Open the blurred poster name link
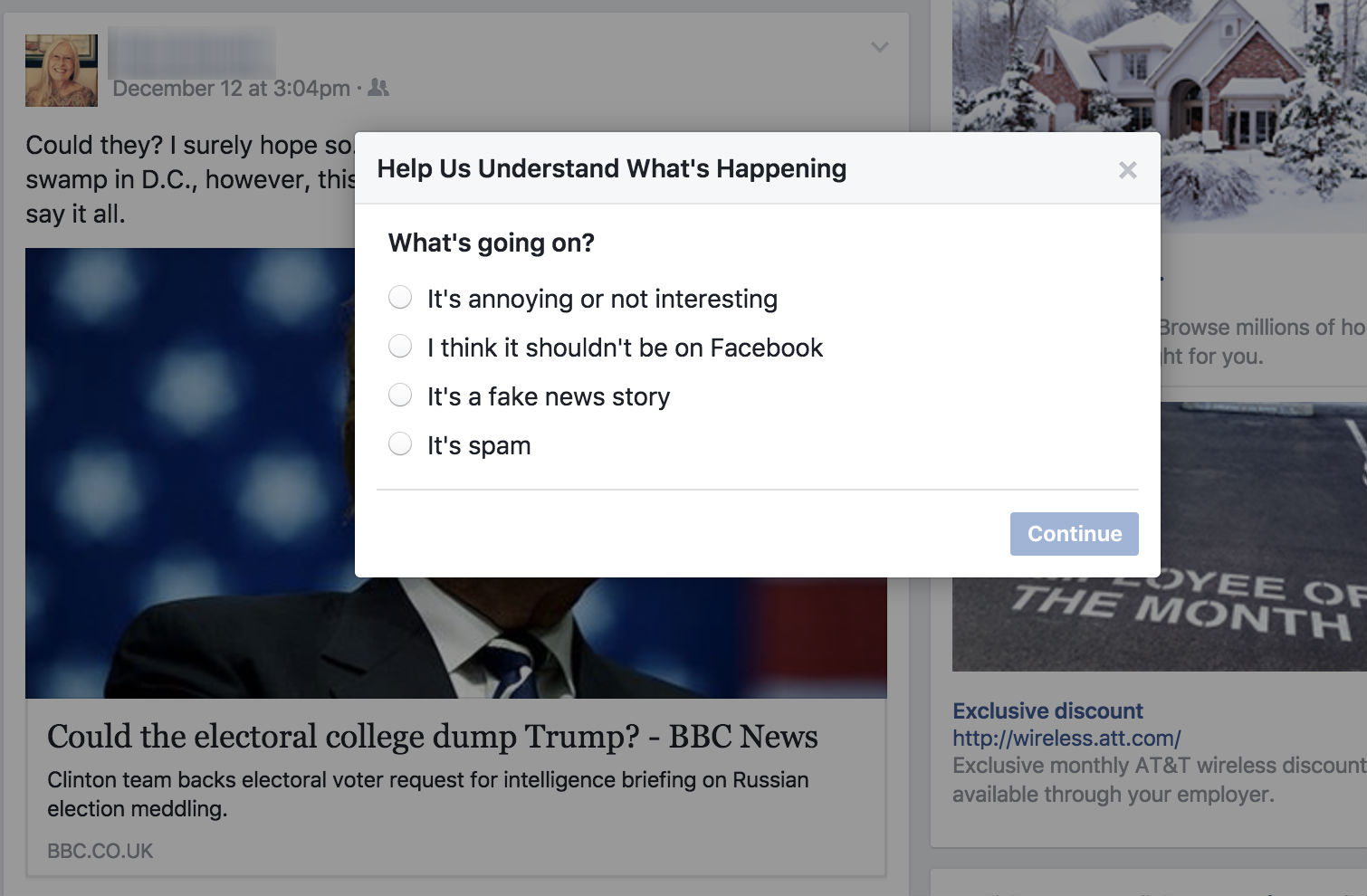The width and height of the screenshot is (1367, 896). (x=192, y=52)
